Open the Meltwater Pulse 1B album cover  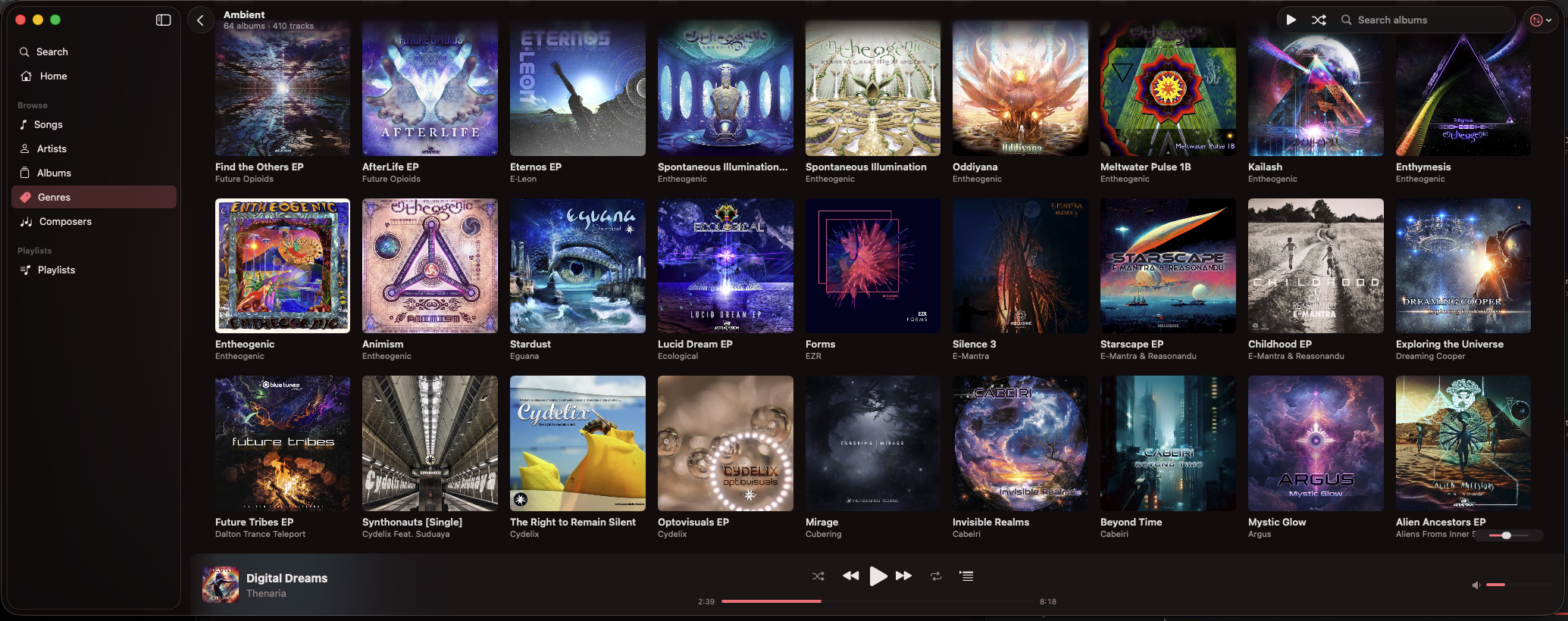coord(1168,89)
